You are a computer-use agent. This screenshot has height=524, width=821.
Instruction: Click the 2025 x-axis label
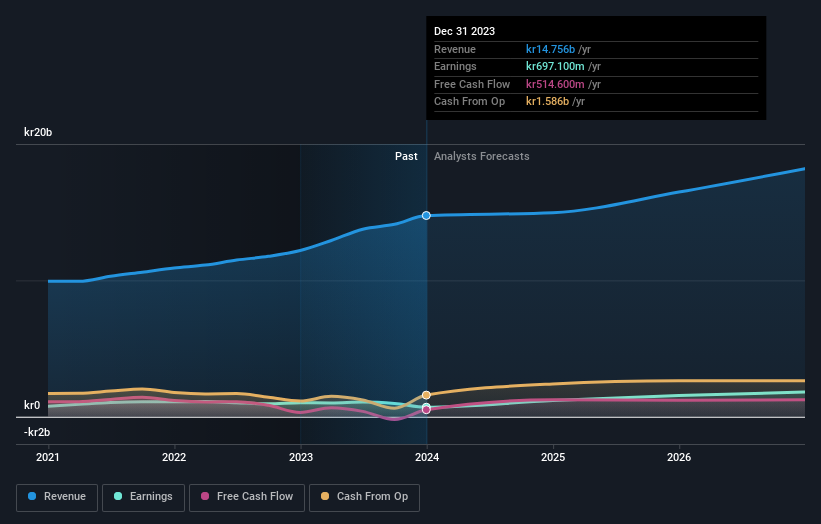point(553,458)
